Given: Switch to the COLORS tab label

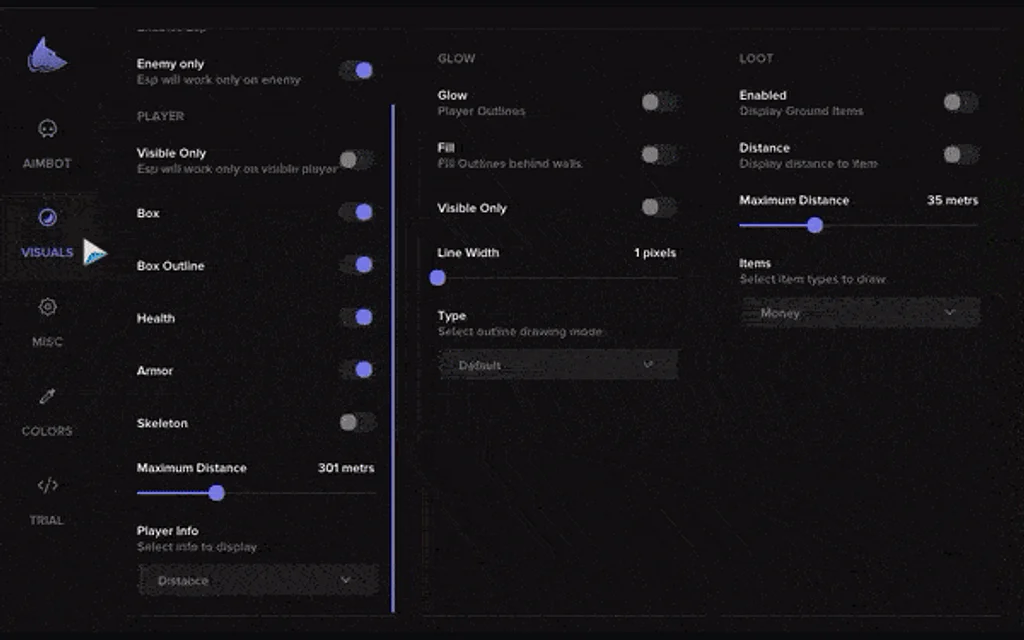Looking at the screenshot, I should (x=47, y=431).
